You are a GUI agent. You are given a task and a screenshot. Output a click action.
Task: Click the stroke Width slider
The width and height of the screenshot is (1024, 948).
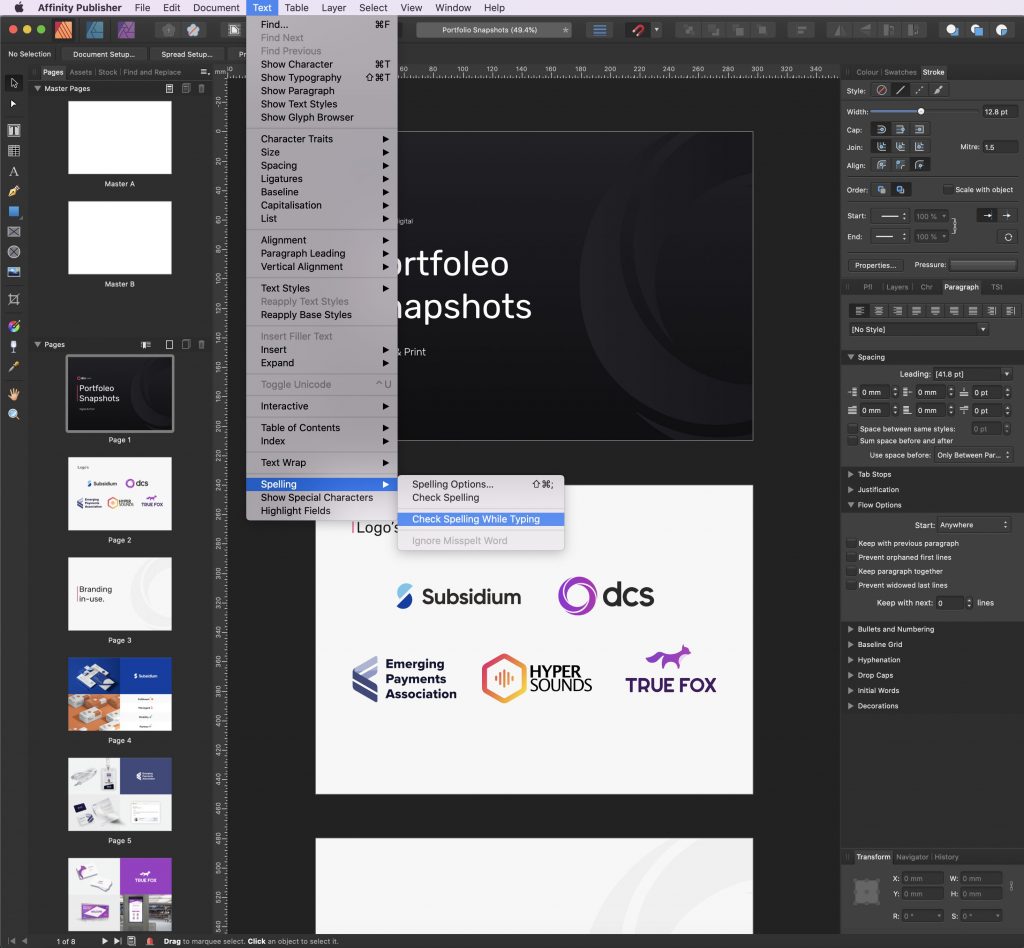pos(921,111)
